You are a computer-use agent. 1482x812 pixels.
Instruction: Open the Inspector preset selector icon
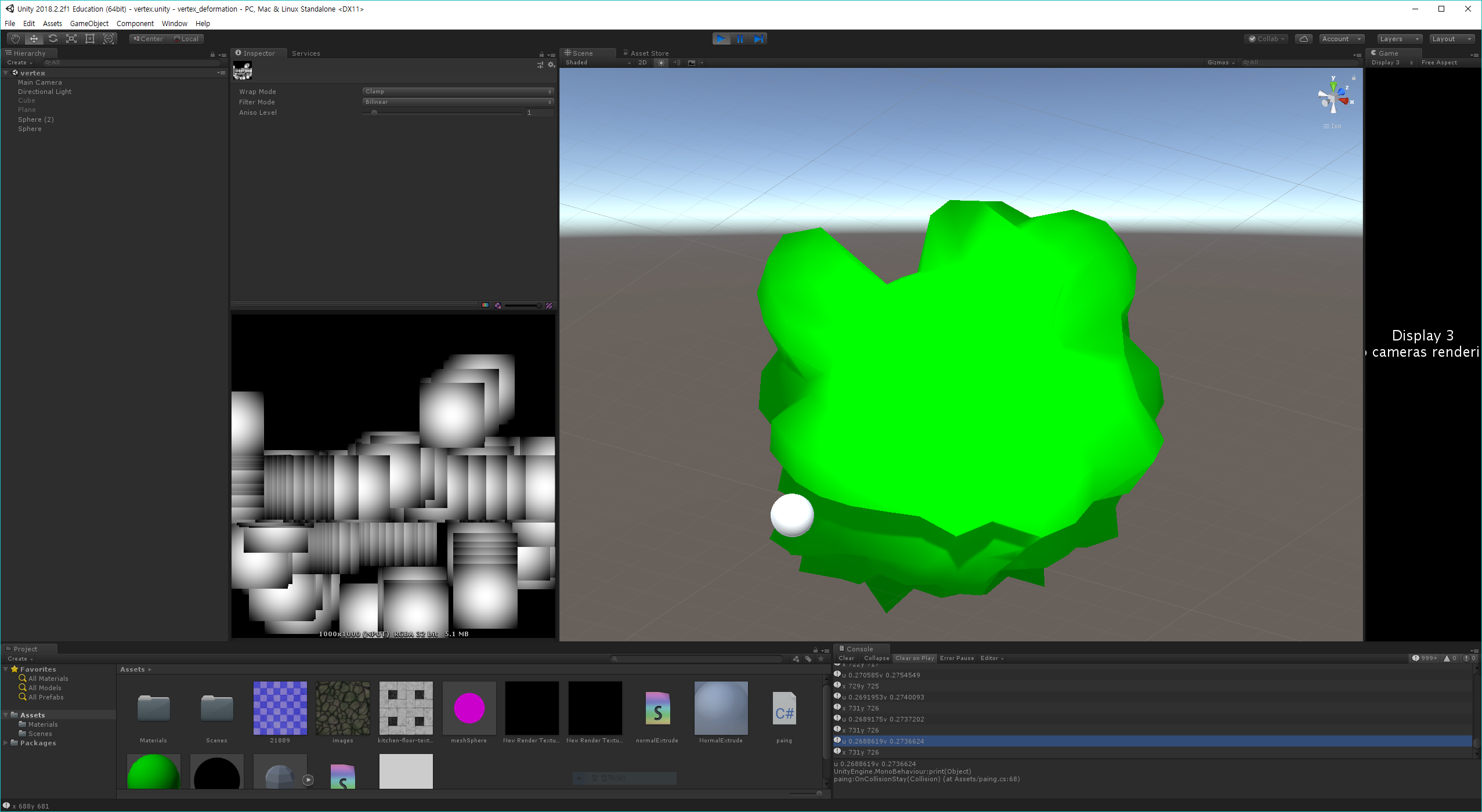(540, 65)
